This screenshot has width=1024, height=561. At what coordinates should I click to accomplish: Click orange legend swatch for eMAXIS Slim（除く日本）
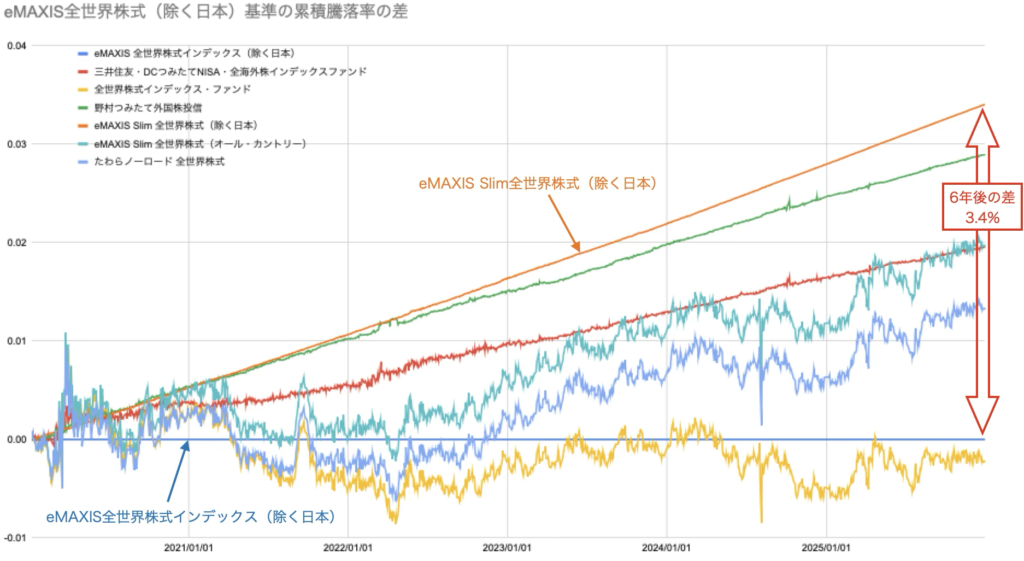point(81,125)
